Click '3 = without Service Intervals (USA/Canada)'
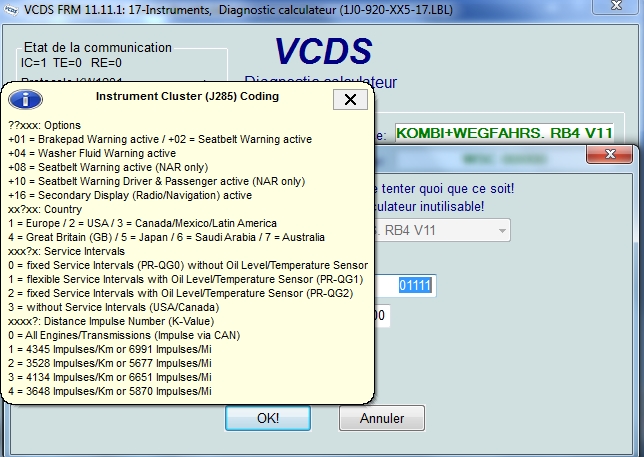This screenshot has width=644, height=457. click(x=114, y=307)
